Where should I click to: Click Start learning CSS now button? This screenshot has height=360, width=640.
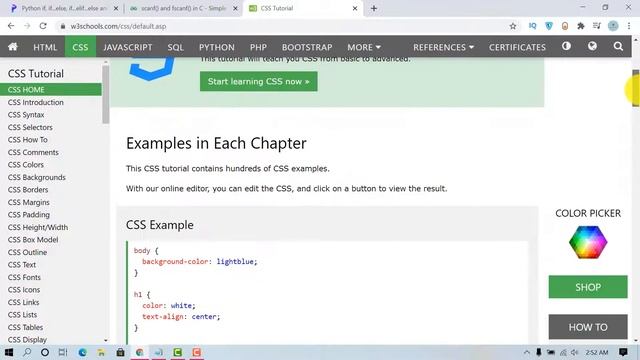[258, 81]
